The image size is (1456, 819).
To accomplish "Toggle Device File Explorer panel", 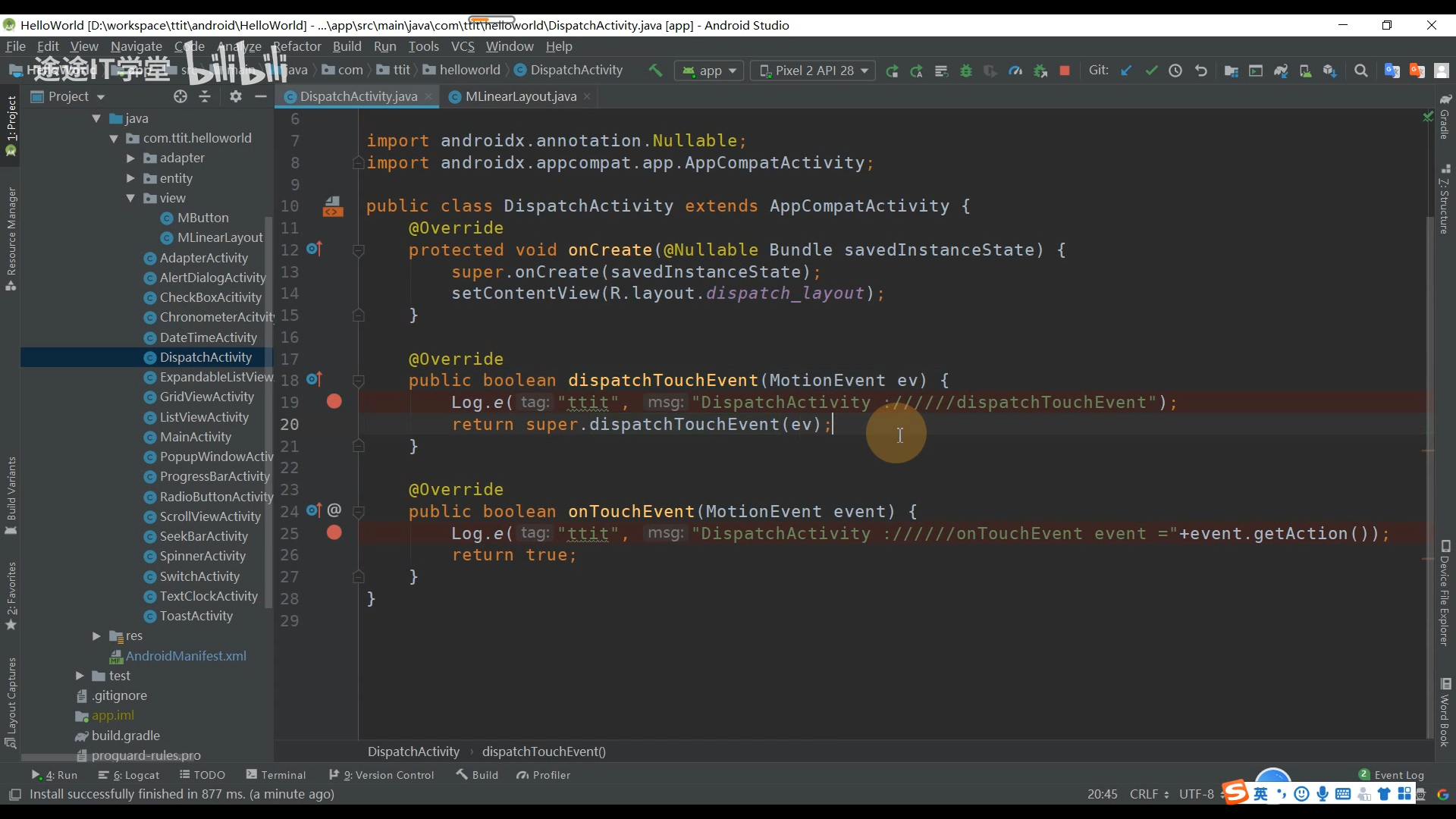I will pos(1445,594).
